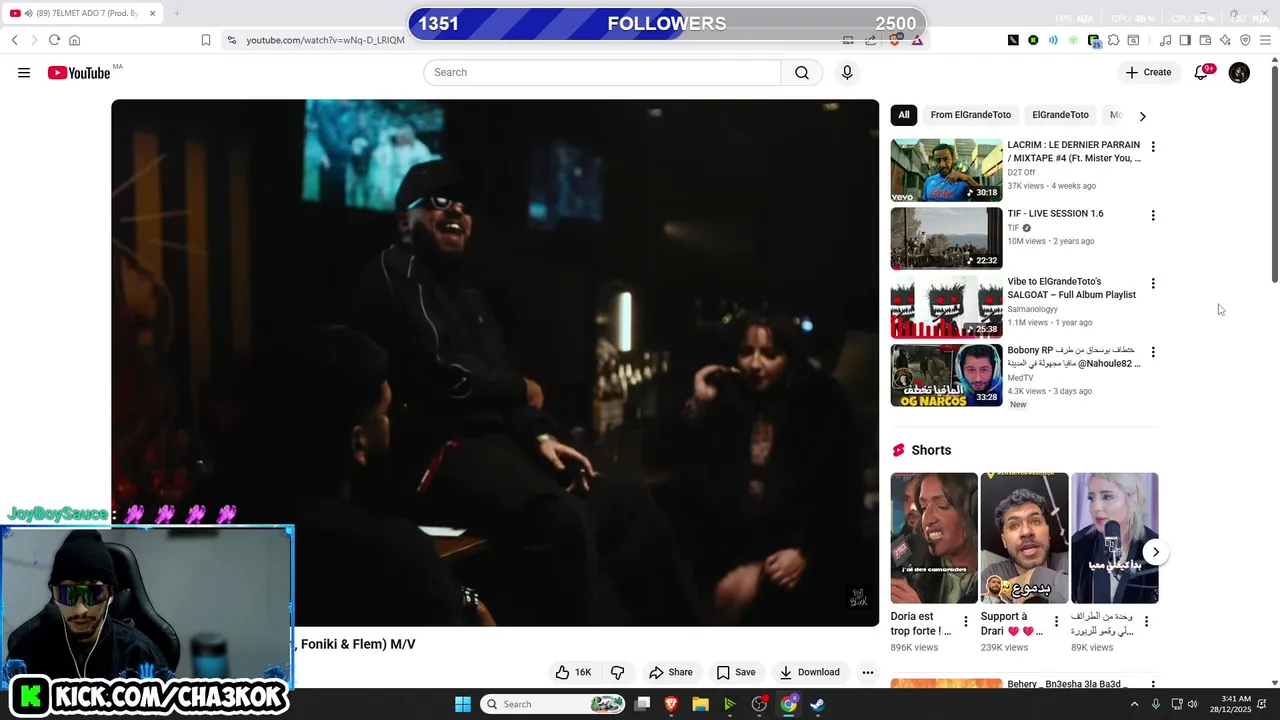The width and height of the screenshot is (1280, 720).
Task: Open Task View on taskbar
Action: pos(642,704)
